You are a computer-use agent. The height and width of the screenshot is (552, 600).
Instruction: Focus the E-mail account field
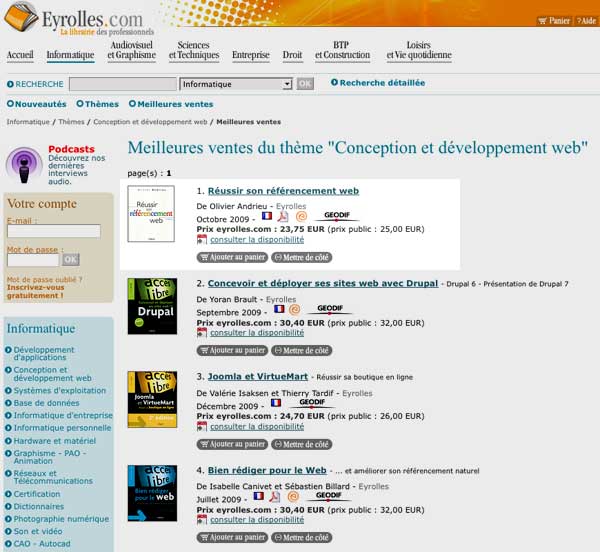click(54, 231)
